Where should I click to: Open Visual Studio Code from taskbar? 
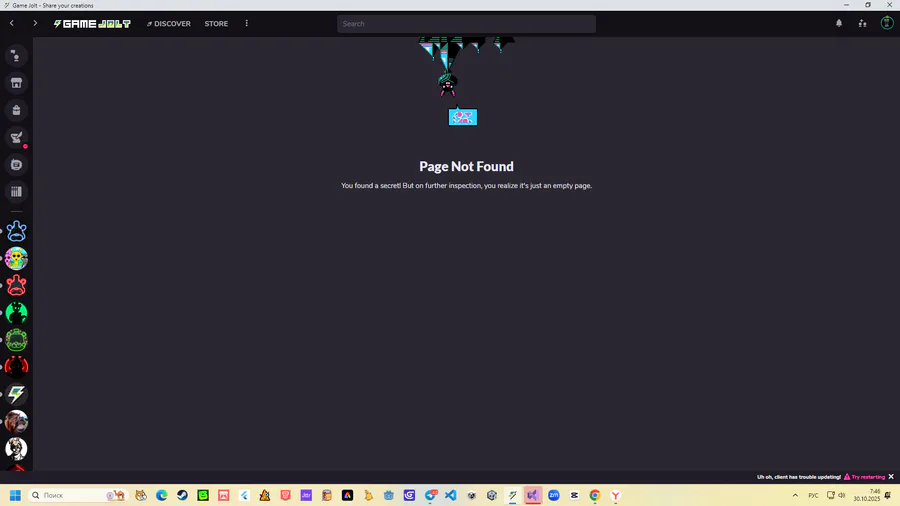(451, 495)
